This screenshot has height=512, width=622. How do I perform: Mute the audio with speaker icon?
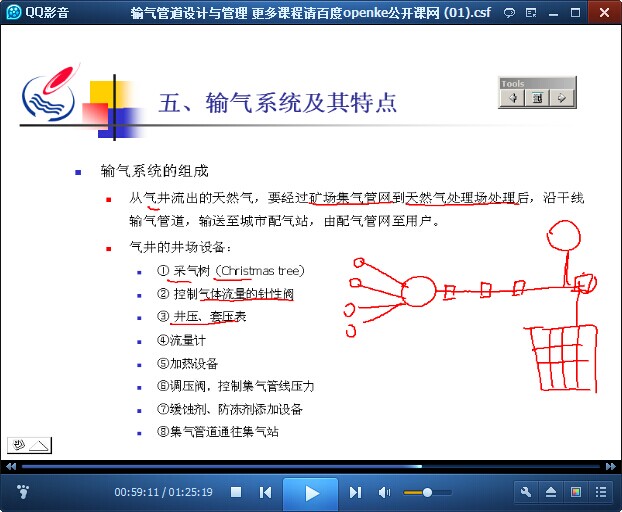pyautogui.click(x=384, y=493)
